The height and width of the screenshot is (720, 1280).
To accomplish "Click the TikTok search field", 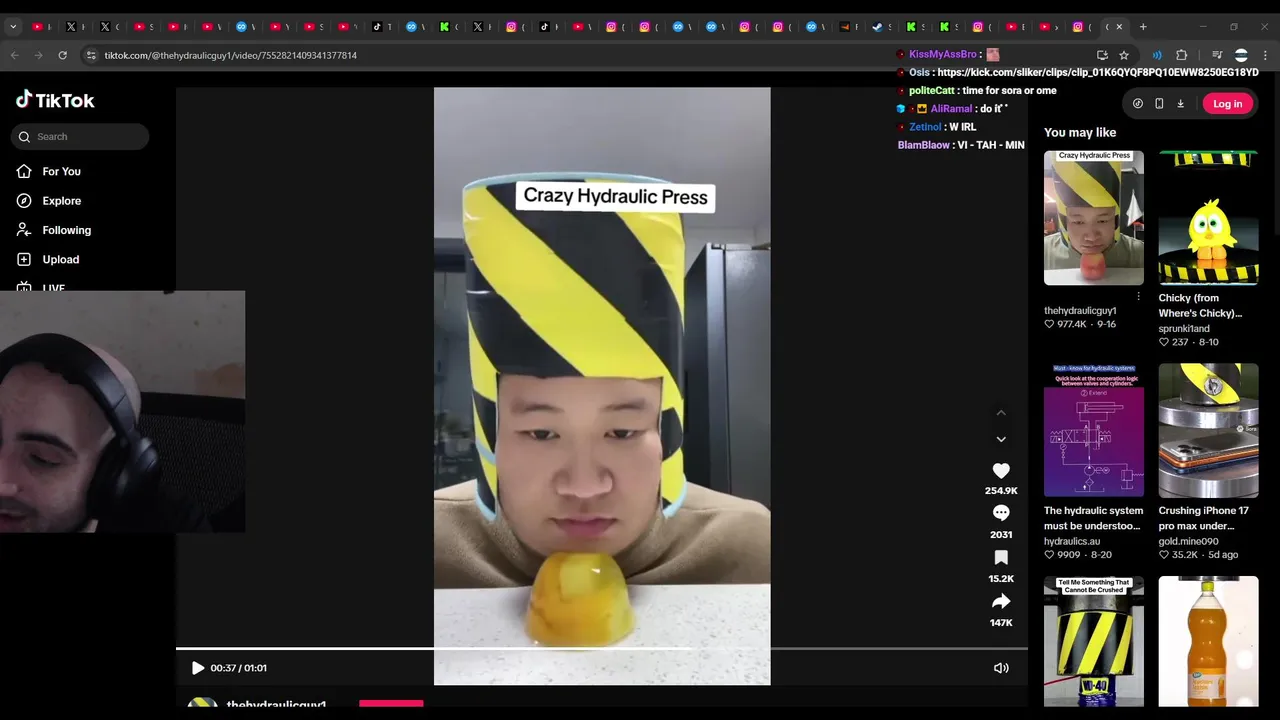I will pos(80,137).
